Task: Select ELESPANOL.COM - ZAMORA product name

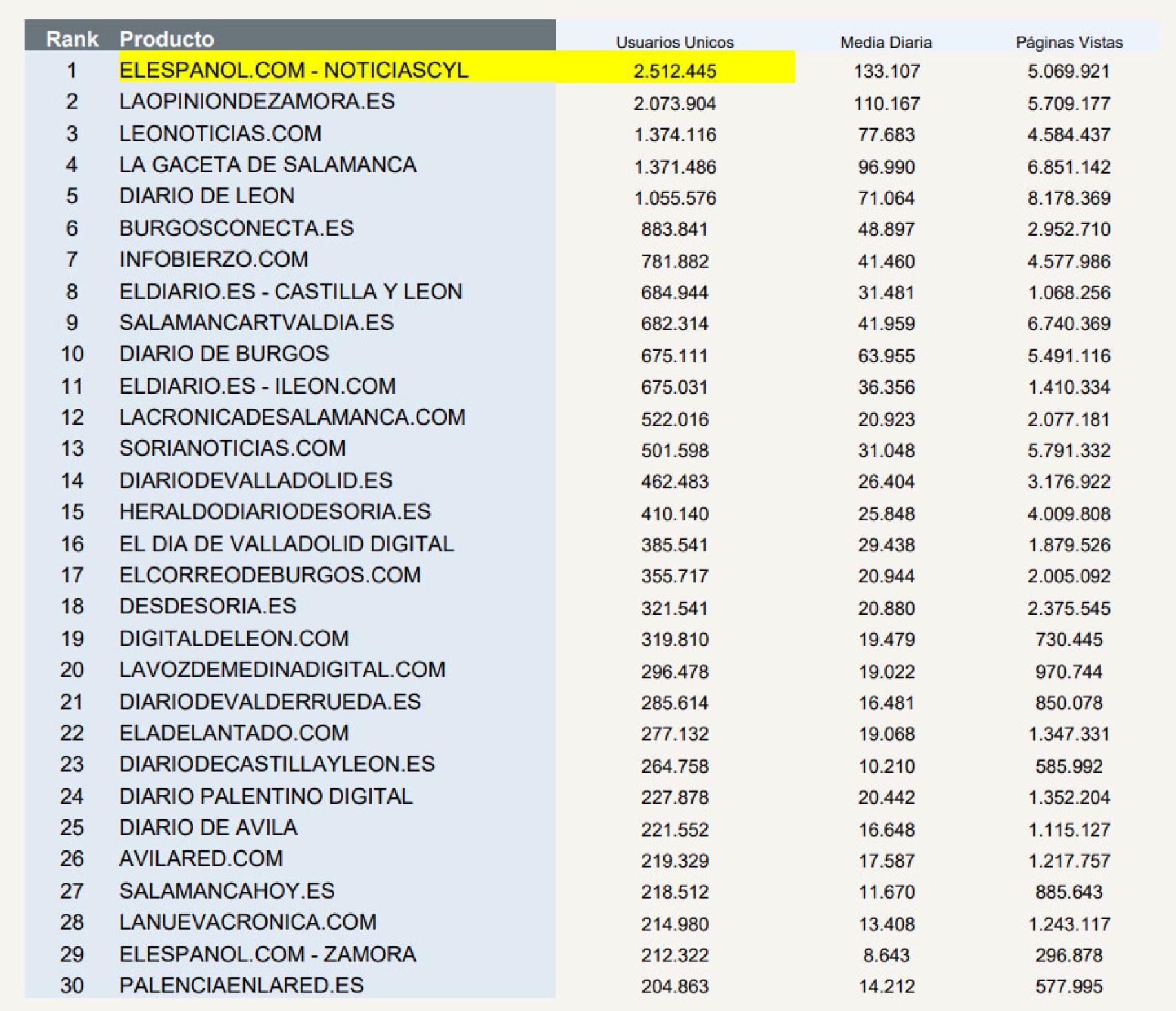Action: point(267,954)
